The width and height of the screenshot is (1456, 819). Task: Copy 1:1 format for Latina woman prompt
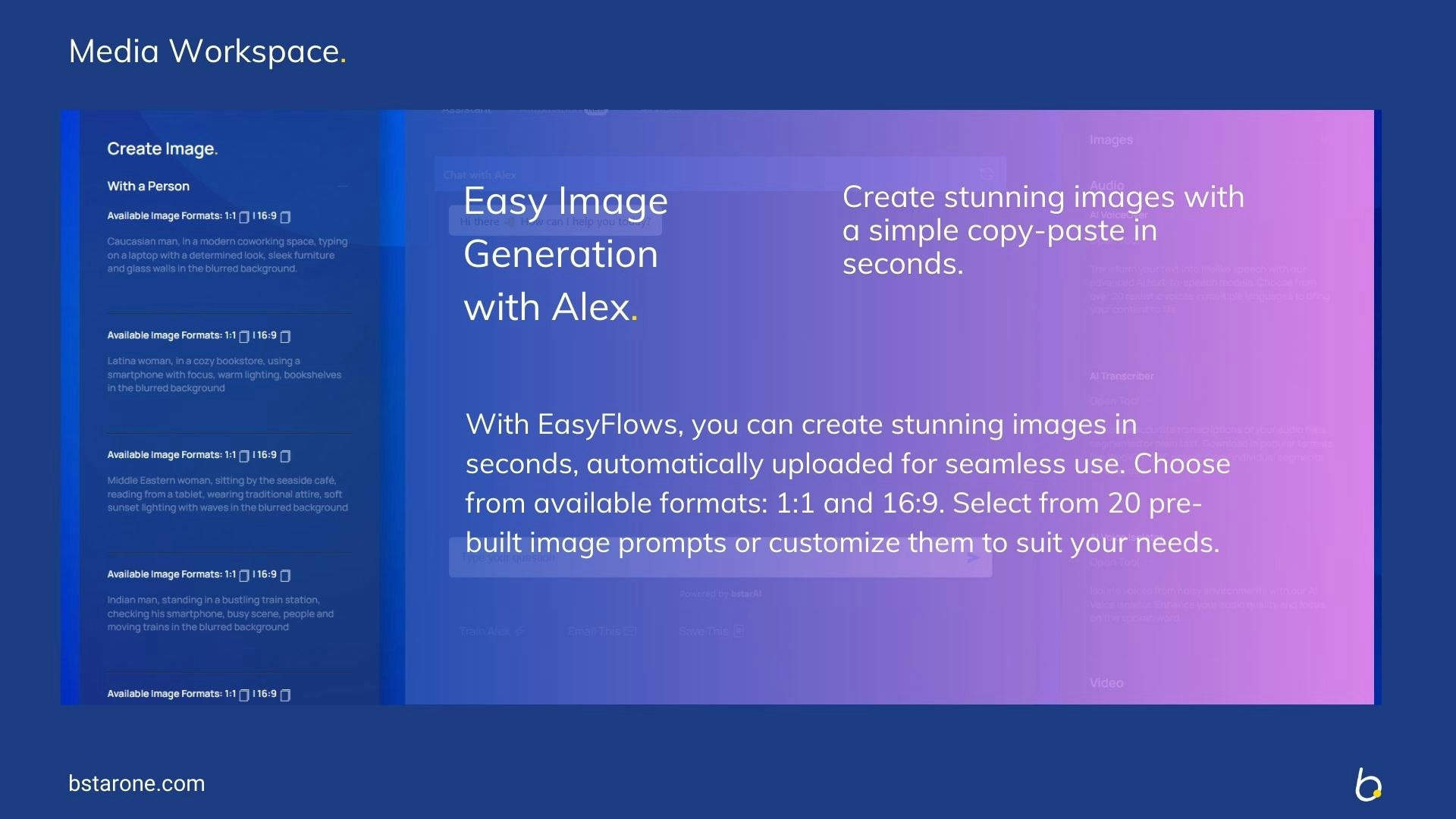click(244, 336)
